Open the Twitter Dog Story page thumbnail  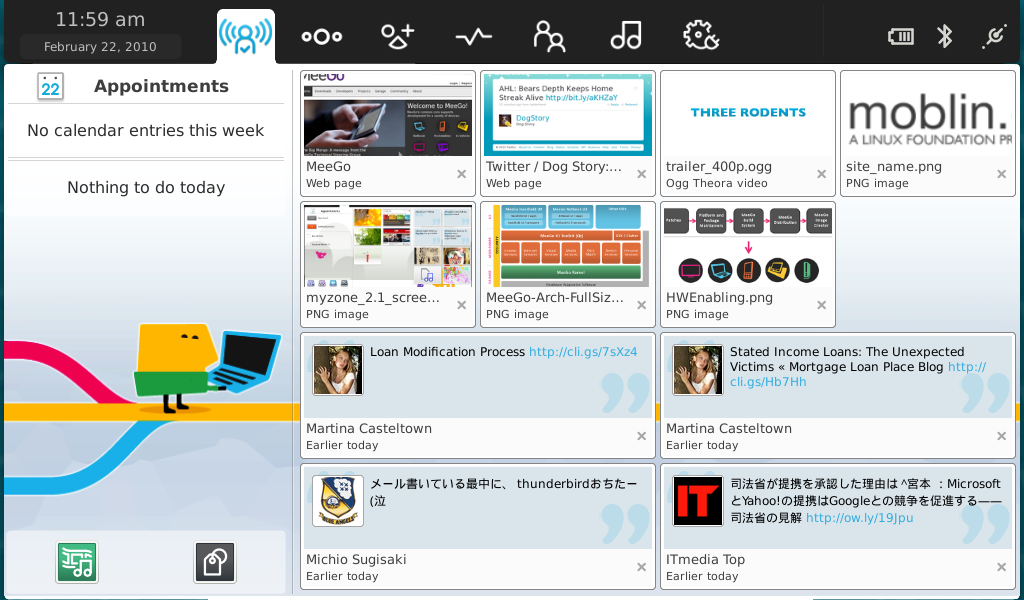click(x=568, y=115)
